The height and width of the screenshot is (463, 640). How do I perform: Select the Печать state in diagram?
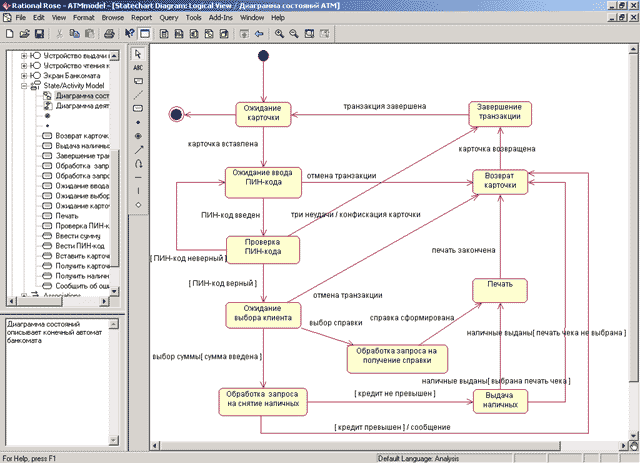pos(500,290)
